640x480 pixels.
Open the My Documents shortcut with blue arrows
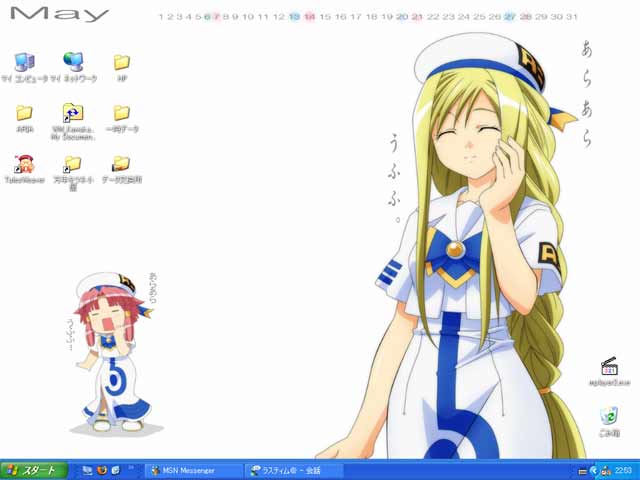73,113
